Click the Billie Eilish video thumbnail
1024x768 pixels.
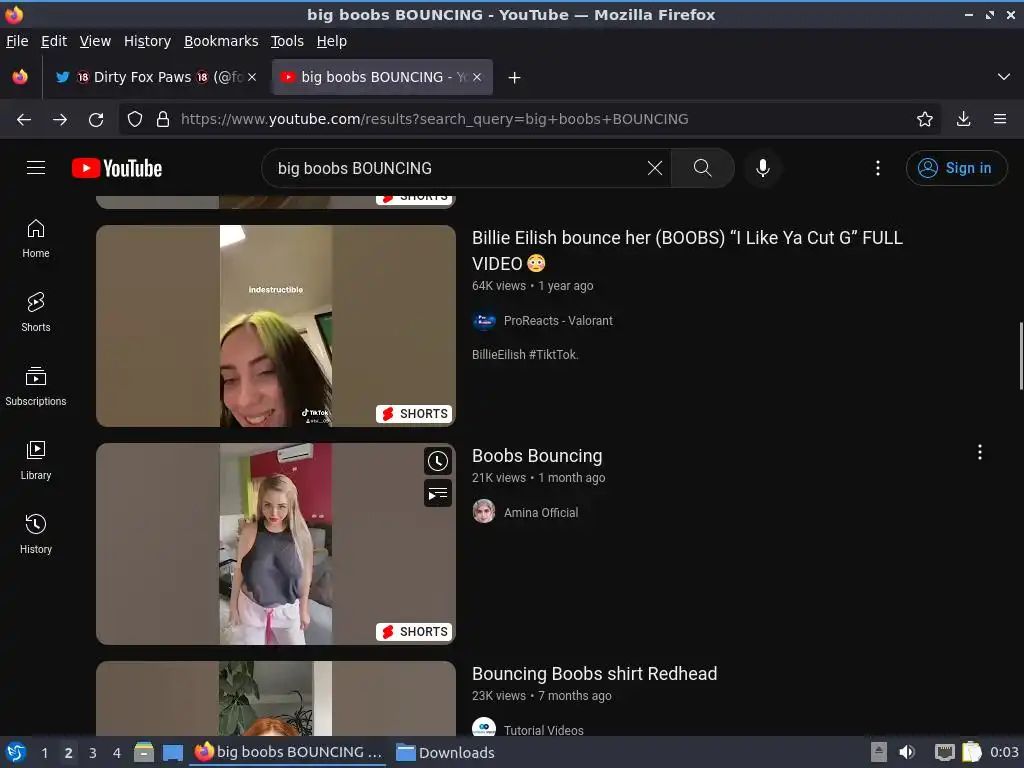click(x=276, y=326)
